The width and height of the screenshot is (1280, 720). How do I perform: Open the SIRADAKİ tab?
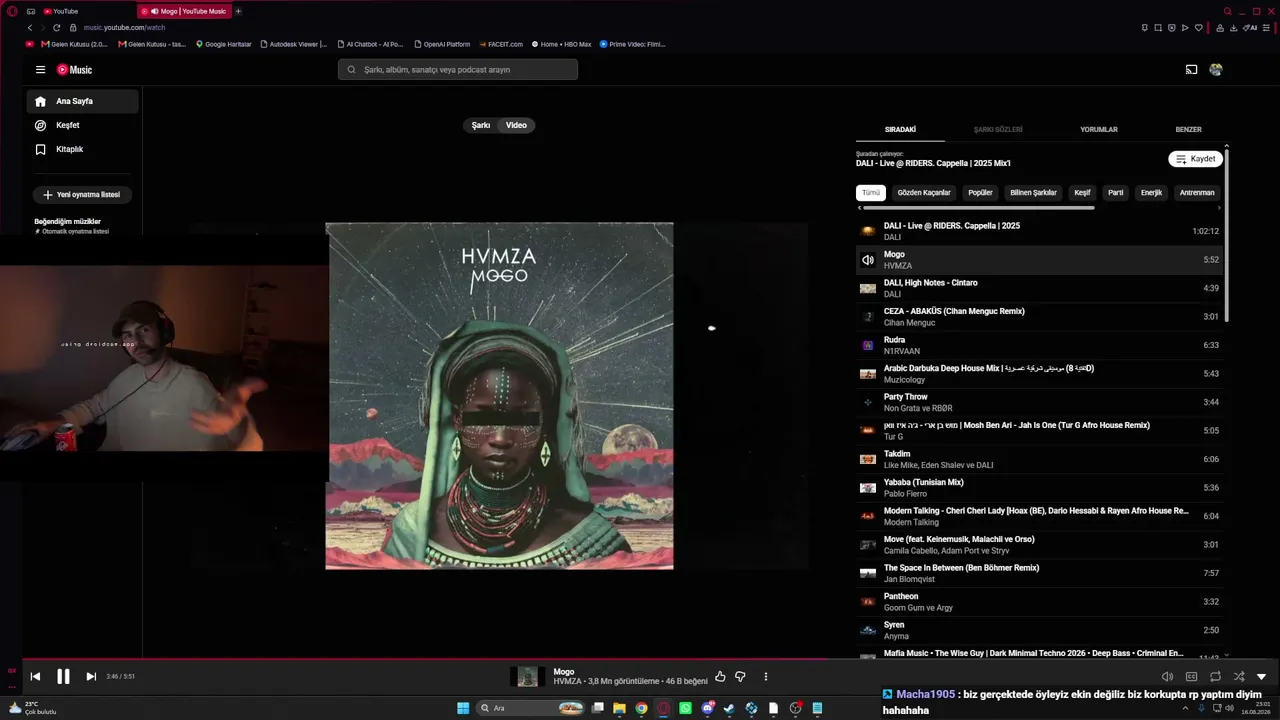[x=900, y=130]
